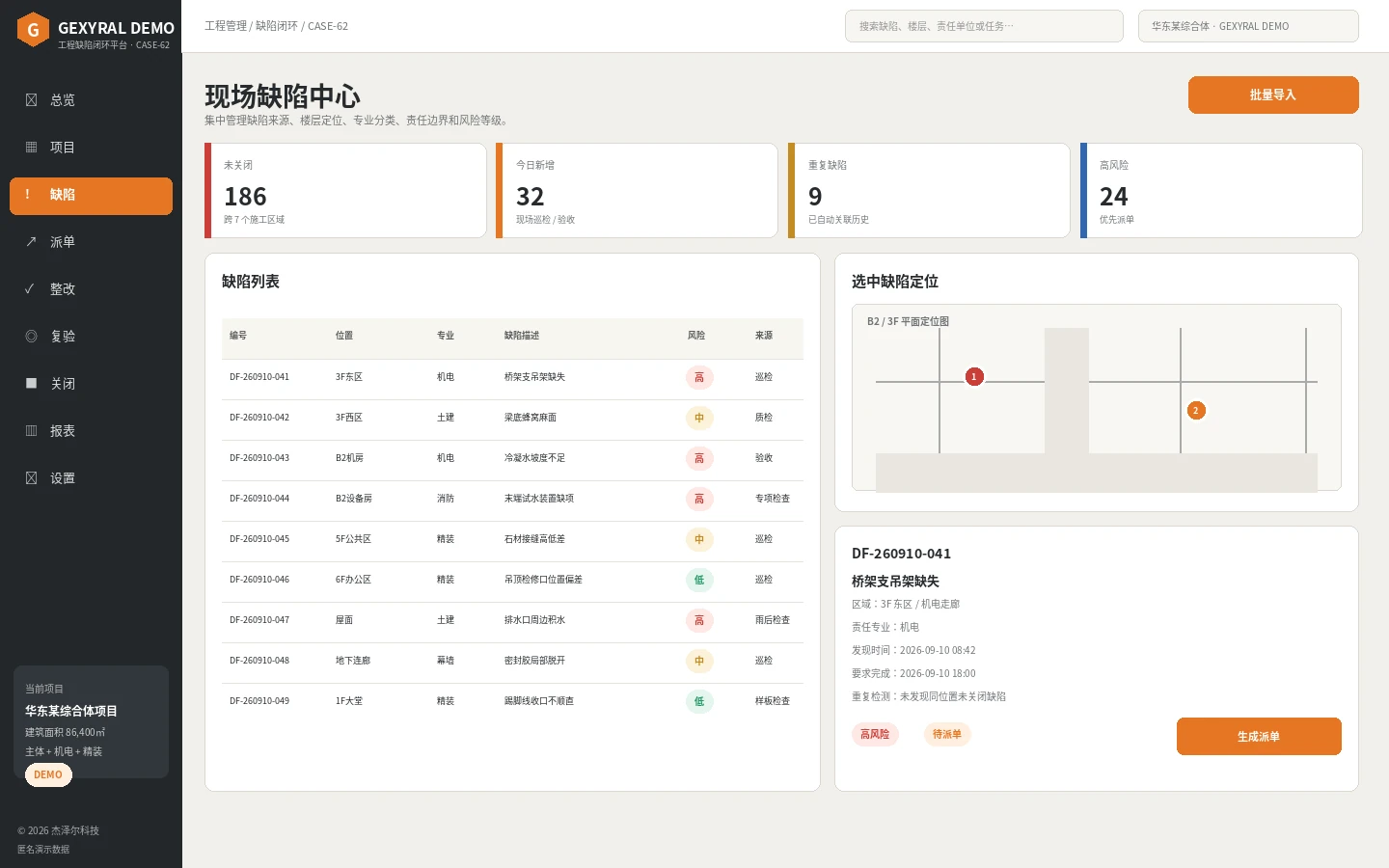Click map marker 1 on floor plan

tap(974, 376)
